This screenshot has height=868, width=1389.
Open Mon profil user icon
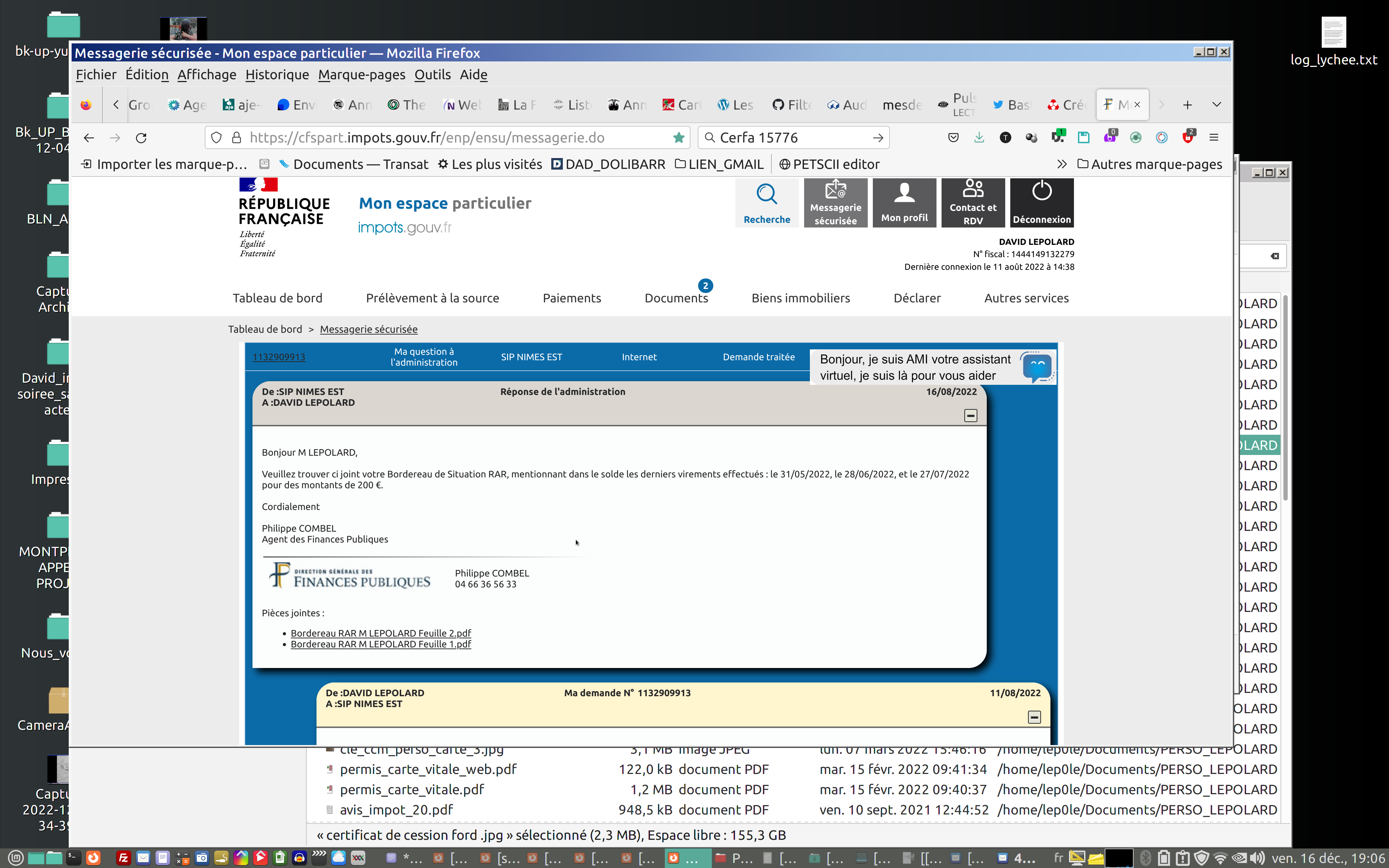(904, 193)
